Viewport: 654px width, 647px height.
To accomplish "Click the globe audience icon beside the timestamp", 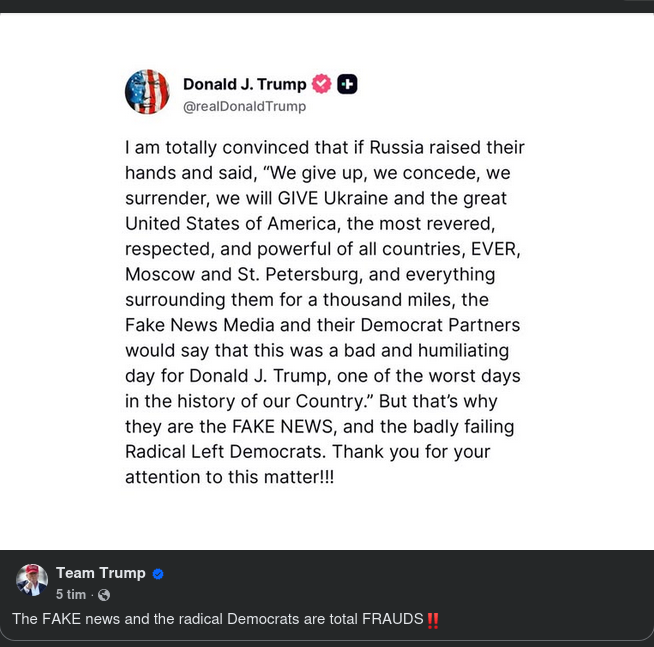I will [104, 595].
